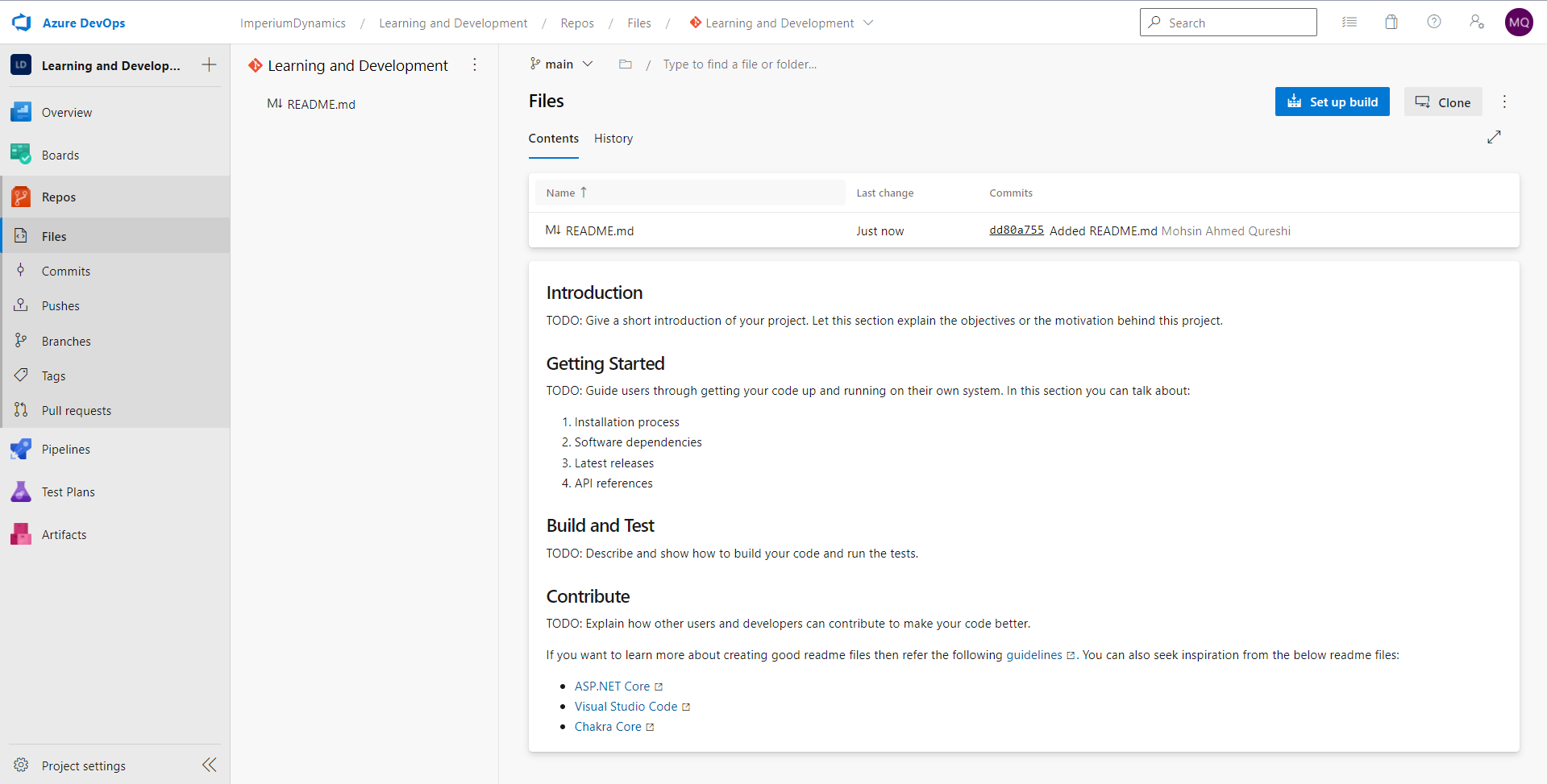
Task: Open commit dd80a755 link
Action: point(1016,230)
